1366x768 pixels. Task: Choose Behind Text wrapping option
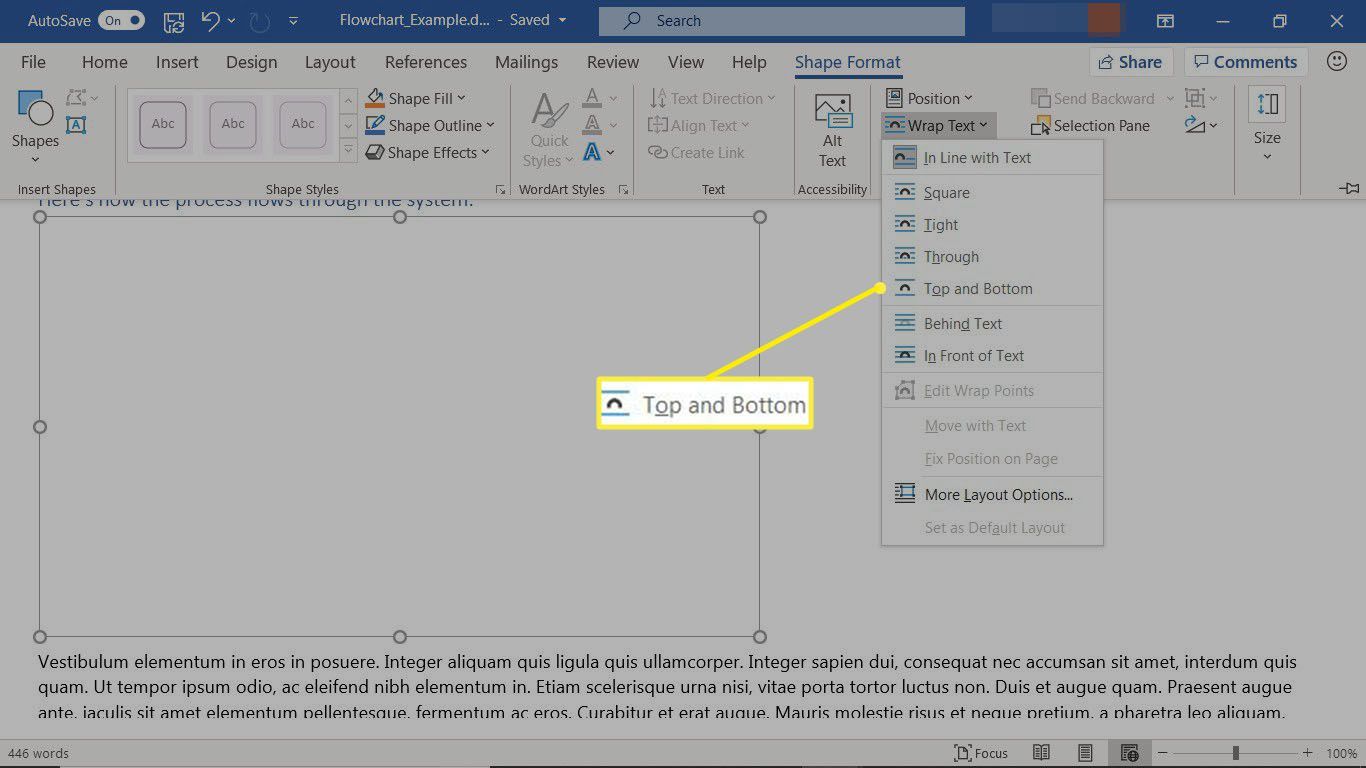pos(992,324)
